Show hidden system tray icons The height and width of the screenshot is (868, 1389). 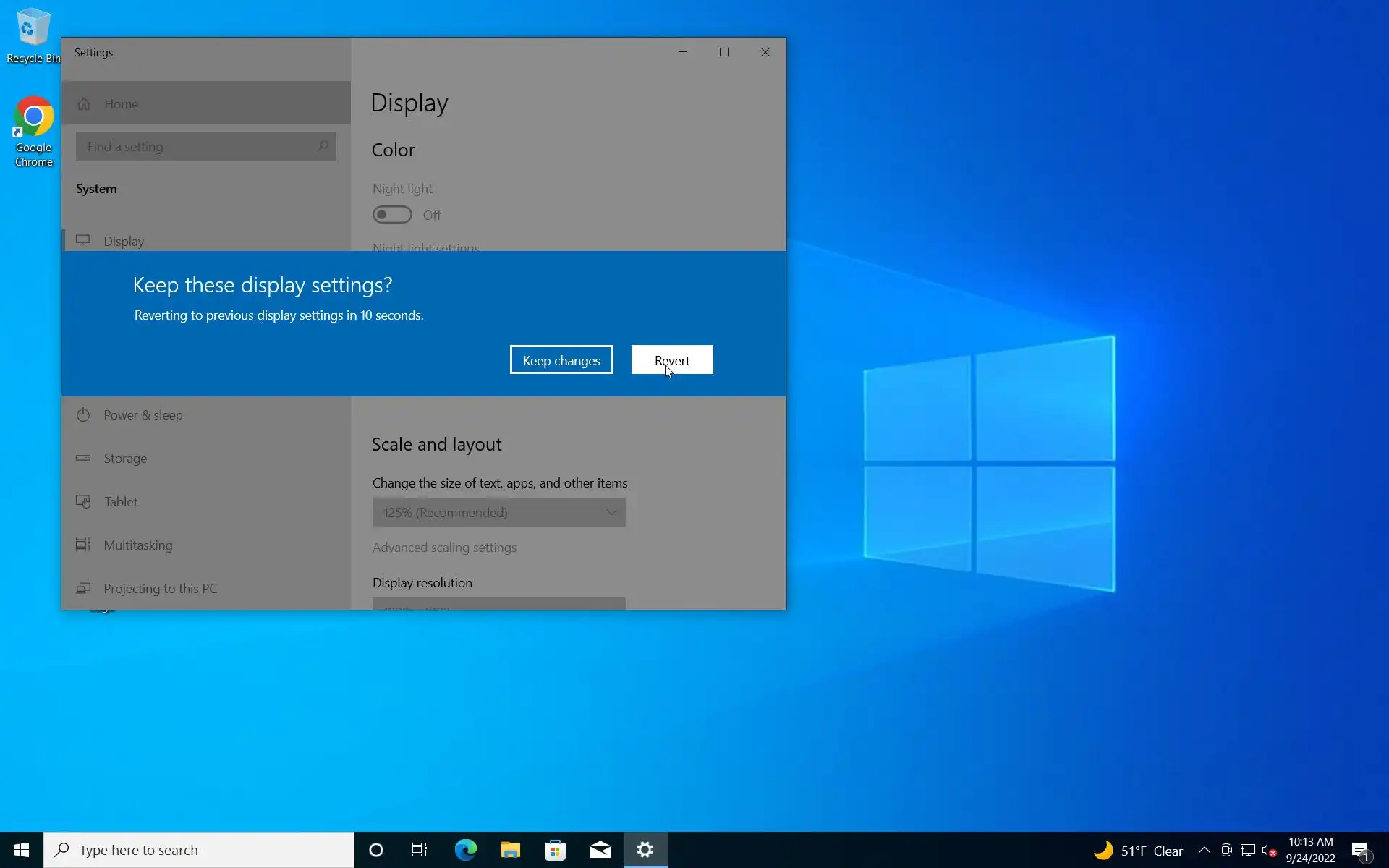[1204, 850]
